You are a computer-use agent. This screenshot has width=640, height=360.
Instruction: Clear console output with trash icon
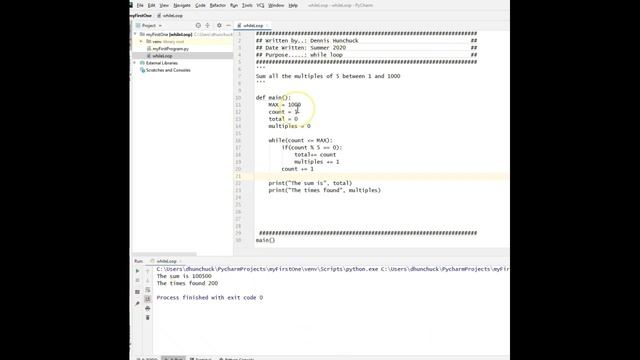click(148, 318)
